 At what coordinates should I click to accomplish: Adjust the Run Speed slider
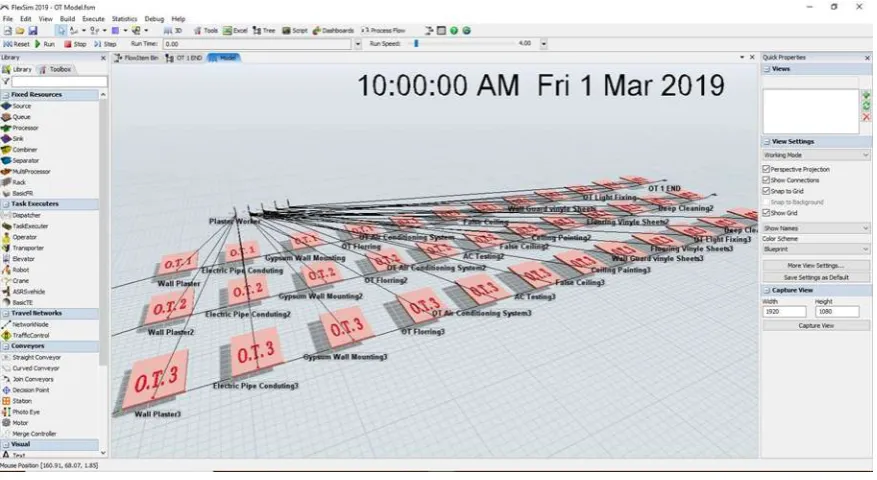pyautogui.click(x=416, y=43)
